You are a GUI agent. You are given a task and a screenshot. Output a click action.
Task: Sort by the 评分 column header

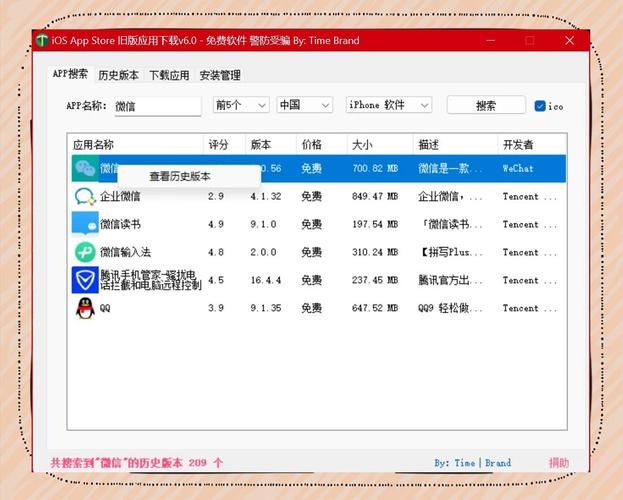224,145
